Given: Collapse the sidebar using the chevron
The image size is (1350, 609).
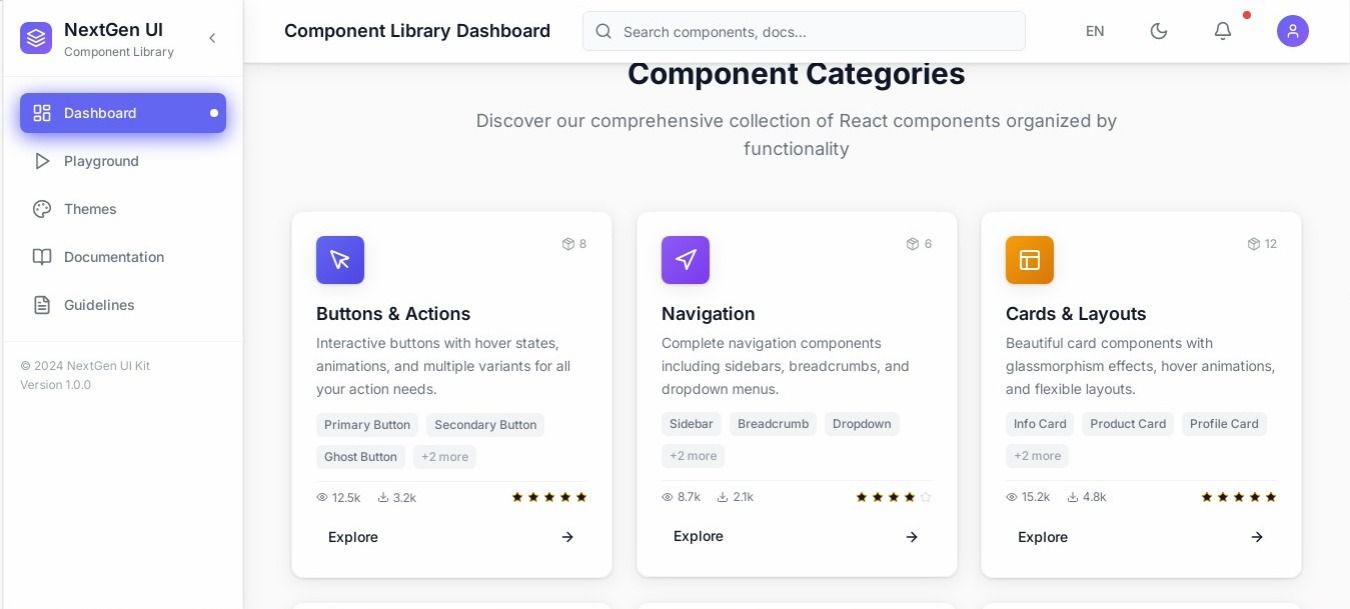Looking at the screenshot, I should 212,38.
